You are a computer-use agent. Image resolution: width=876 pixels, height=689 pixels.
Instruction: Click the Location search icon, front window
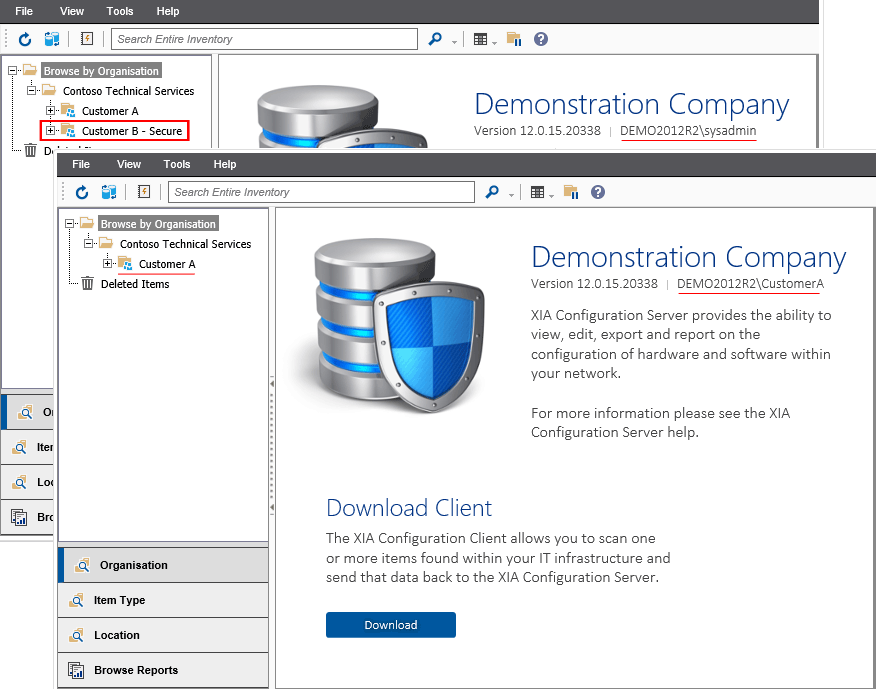[x=77, y=635]
